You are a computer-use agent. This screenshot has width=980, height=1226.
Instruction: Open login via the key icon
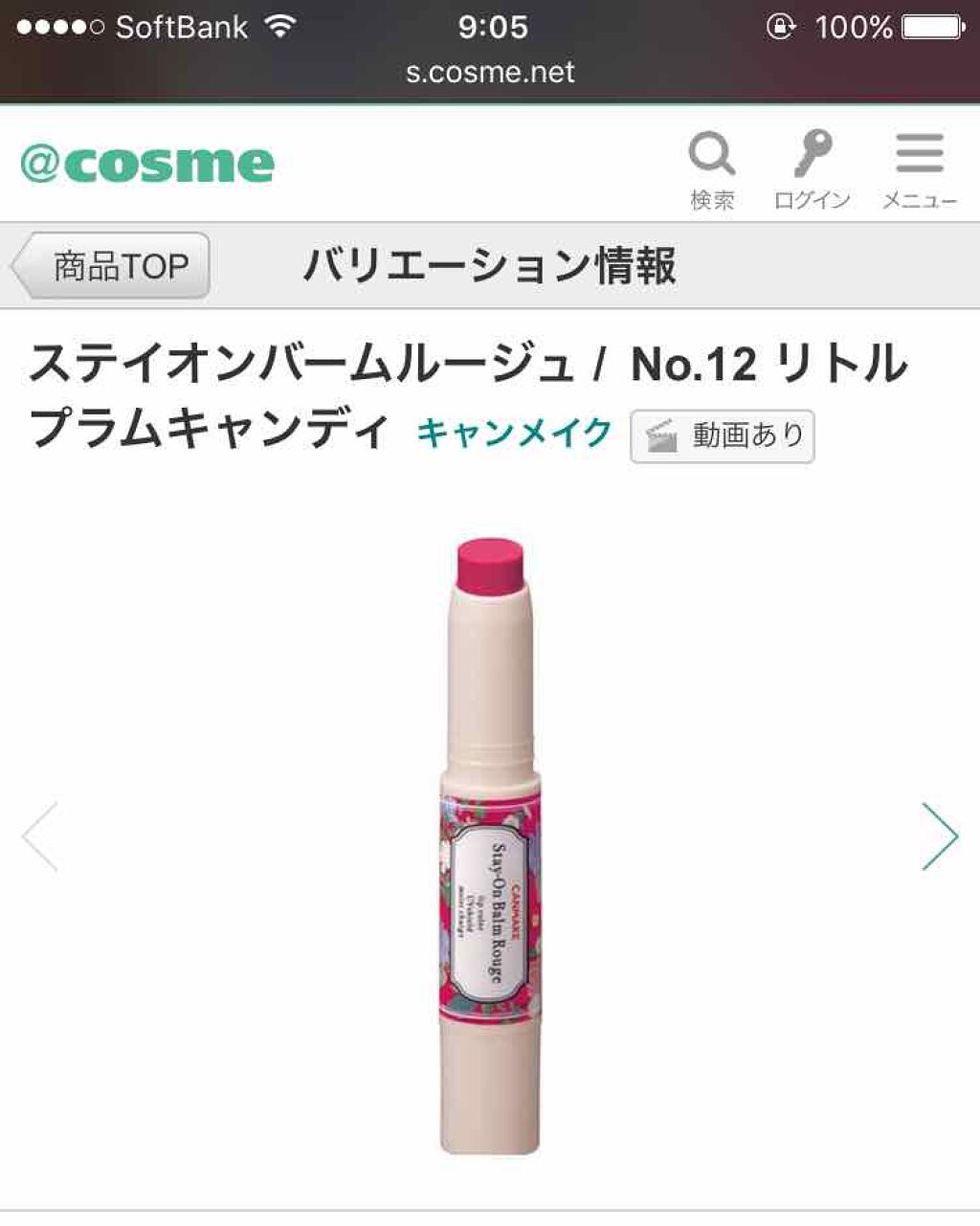click(813, 153)
